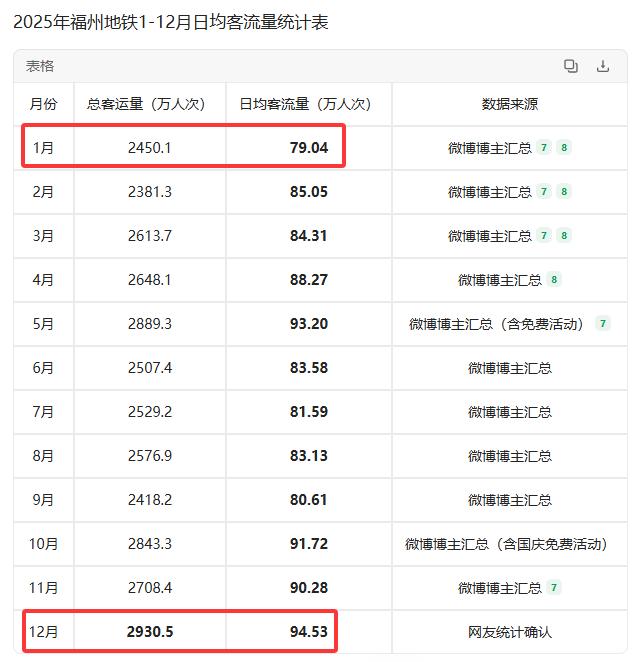Image resolution: width=634 pixels, height=662 pixels.
Task: Select the 3月 month cell
Action: click(43, 236)
